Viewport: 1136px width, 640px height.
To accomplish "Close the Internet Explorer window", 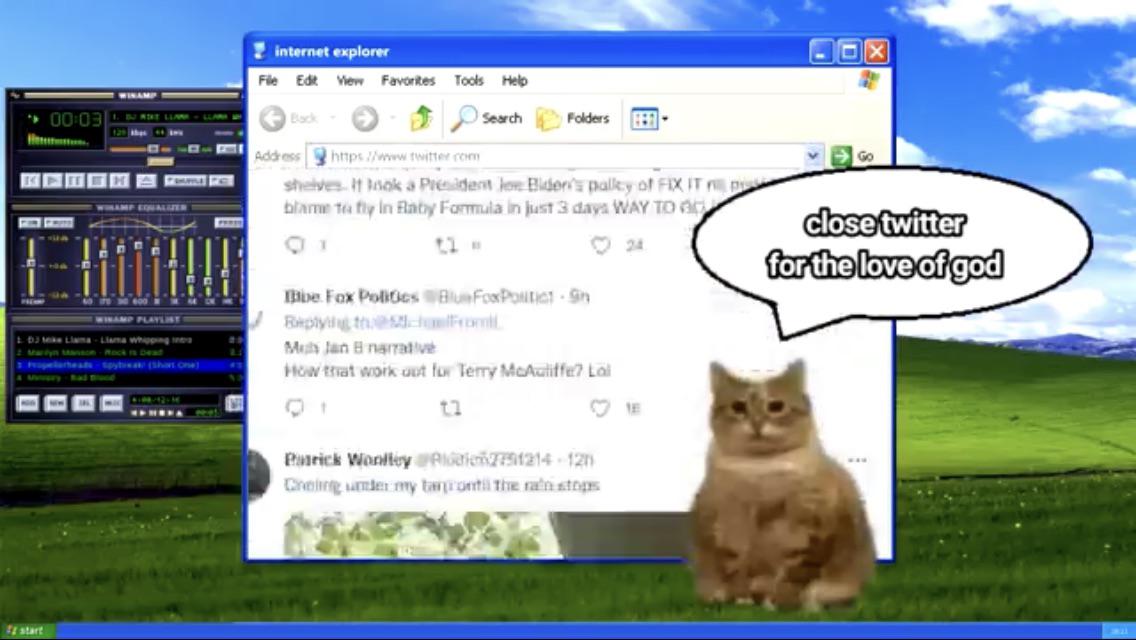I will pos(877,51).
